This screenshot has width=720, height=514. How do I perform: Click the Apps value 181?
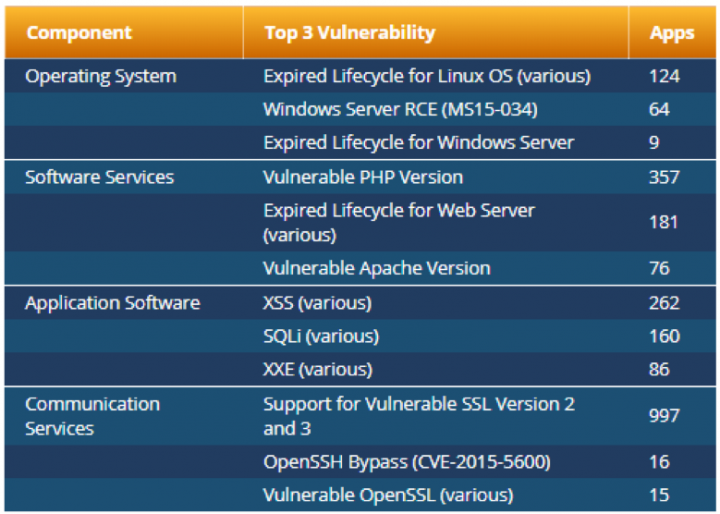coord(663,222)
